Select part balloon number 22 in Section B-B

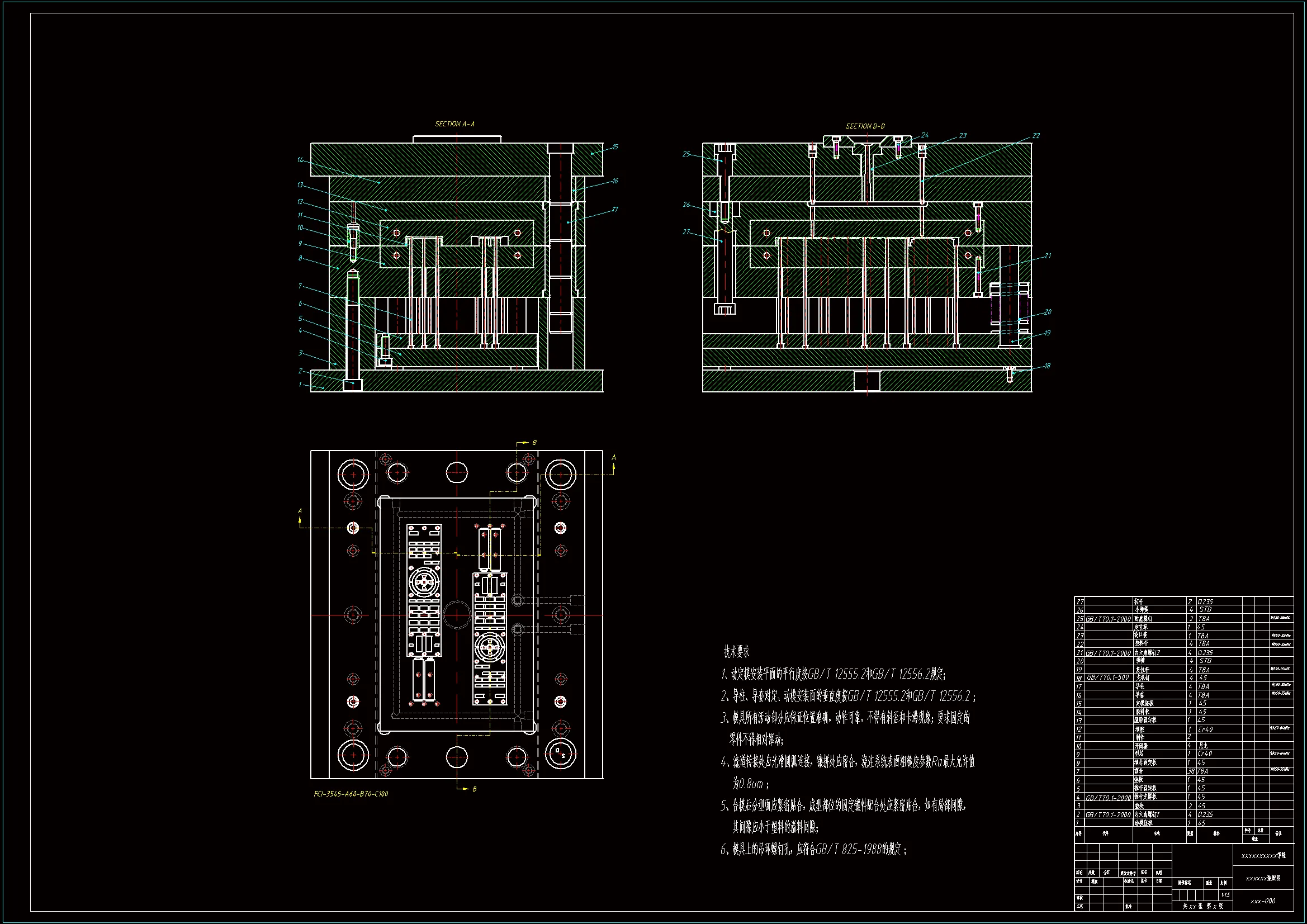[1035, 135]
